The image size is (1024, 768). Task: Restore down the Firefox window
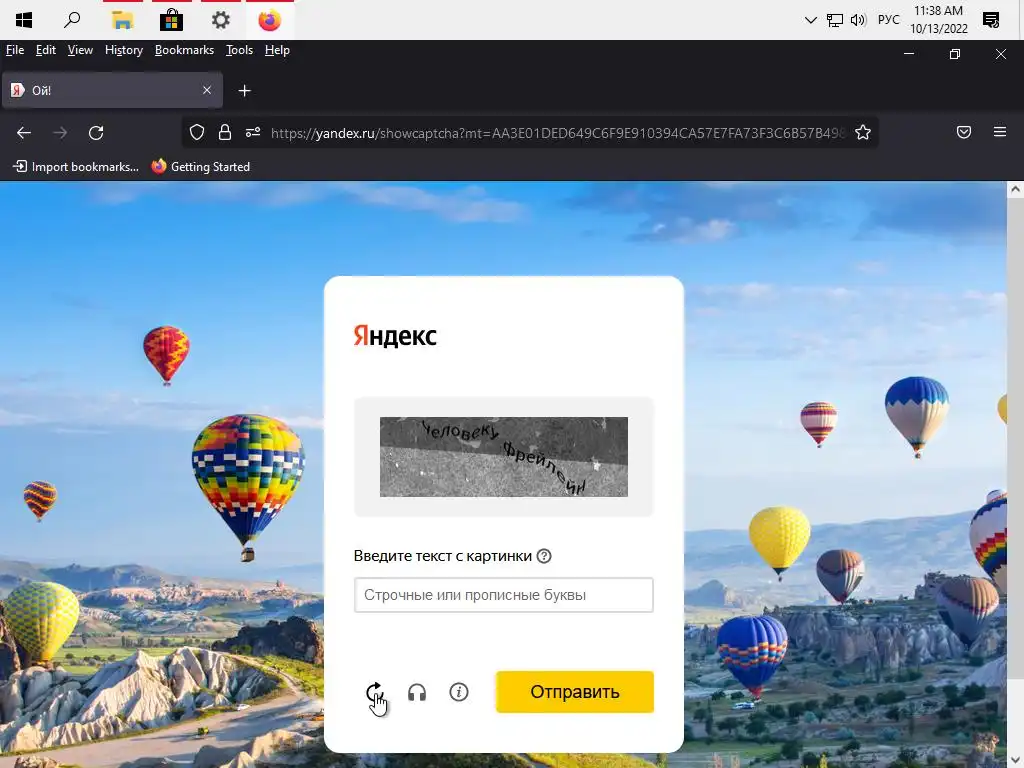pos(955,54)
